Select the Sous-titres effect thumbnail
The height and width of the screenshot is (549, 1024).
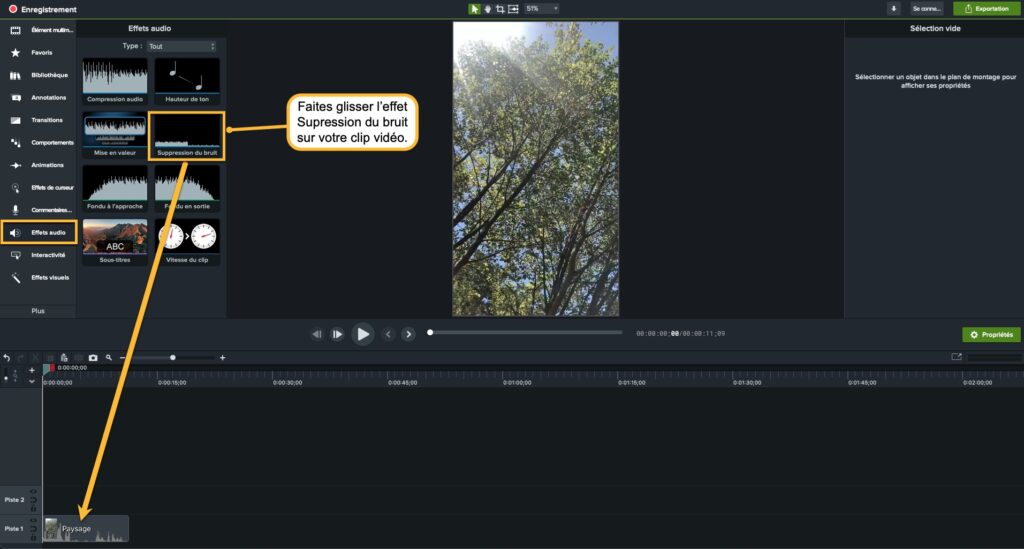(x=115, y=242)
